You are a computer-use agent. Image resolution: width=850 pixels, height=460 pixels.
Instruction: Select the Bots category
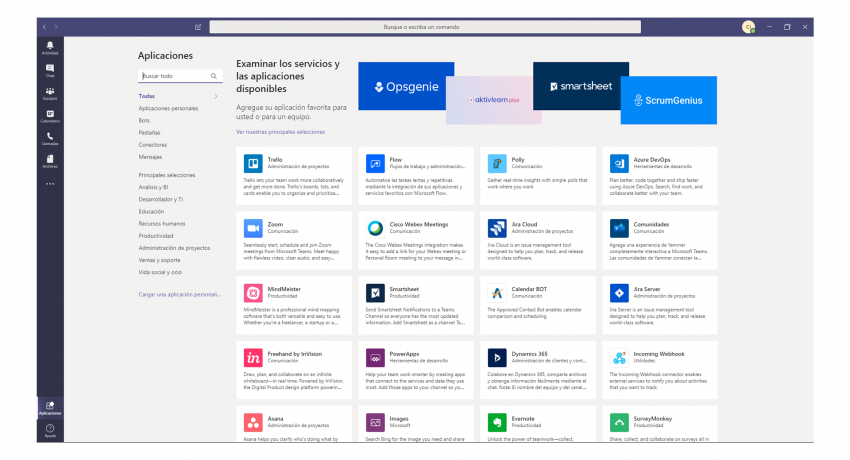click(144, 120)
